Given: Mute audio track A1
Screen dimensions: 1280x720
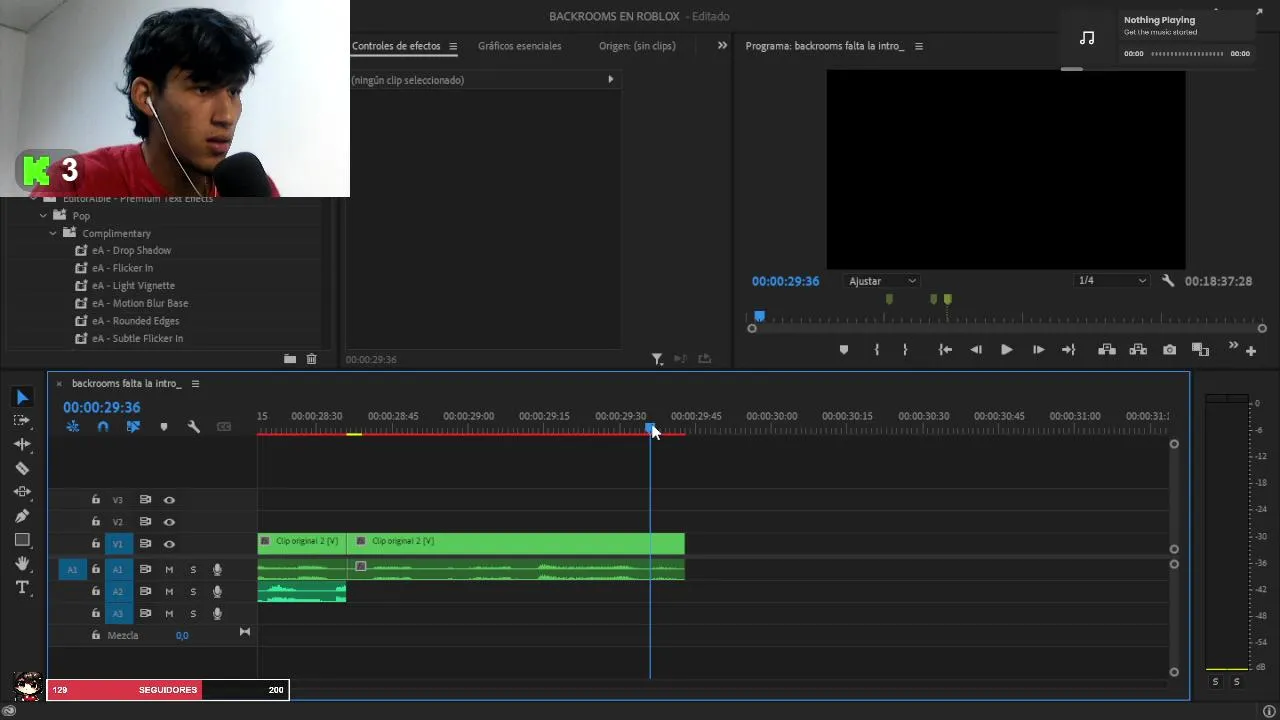Looking at the screenshot, I should (x=169, y=570).
